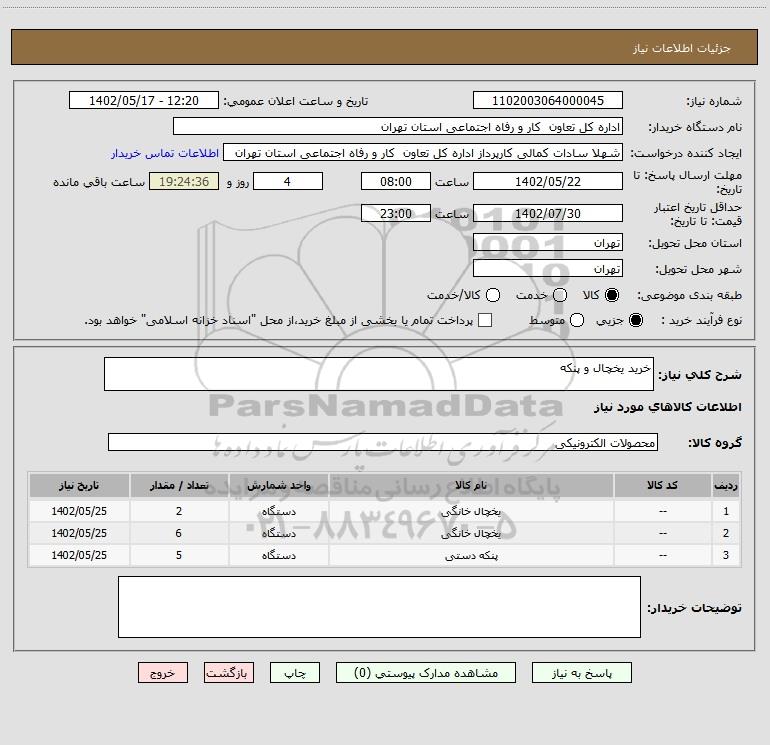
Task: Click the دستگاه unit in row 2
Action: click(x=279, y=533)
